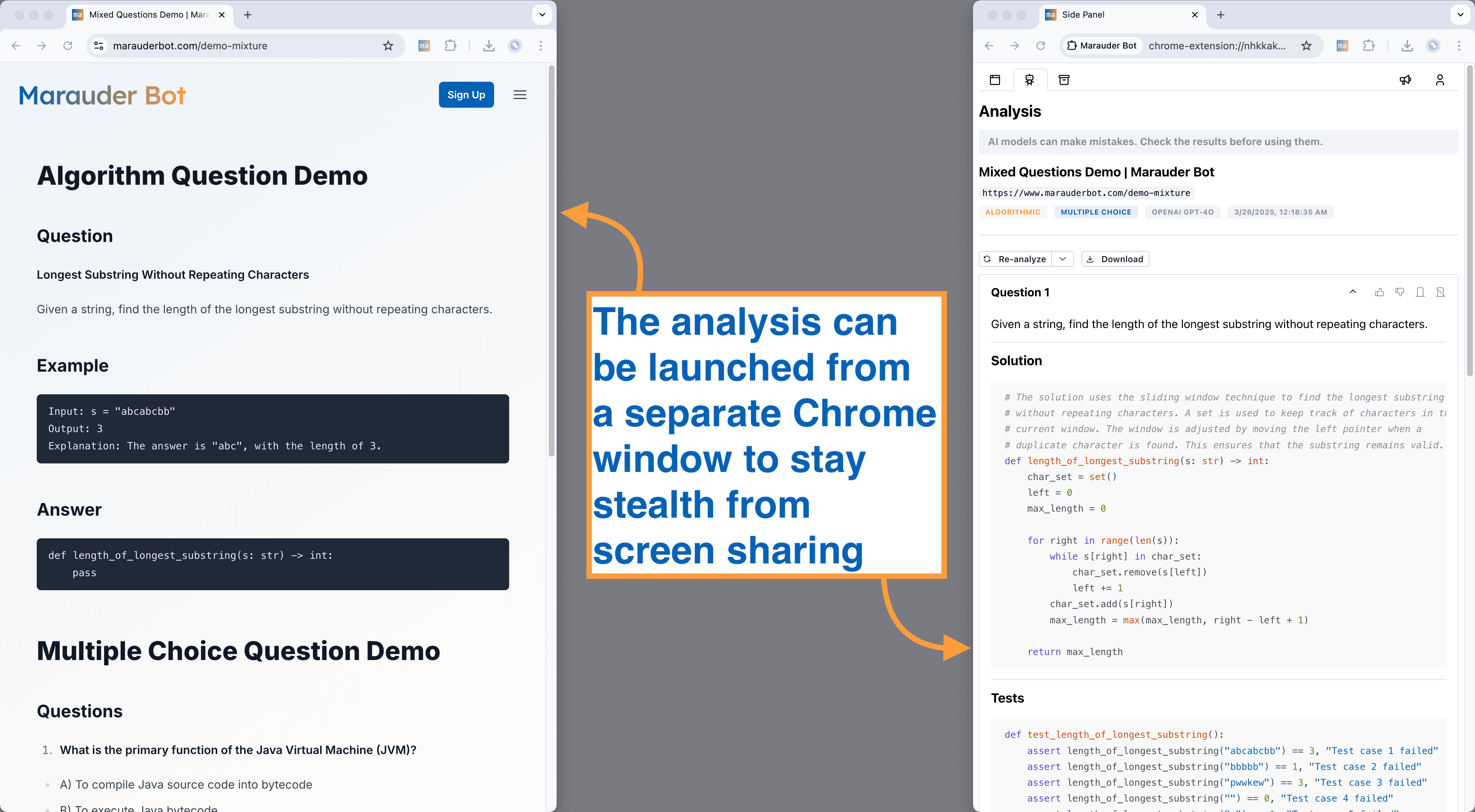
Task: Collapse the Question 1 section
Action: tap(1353, 292)
